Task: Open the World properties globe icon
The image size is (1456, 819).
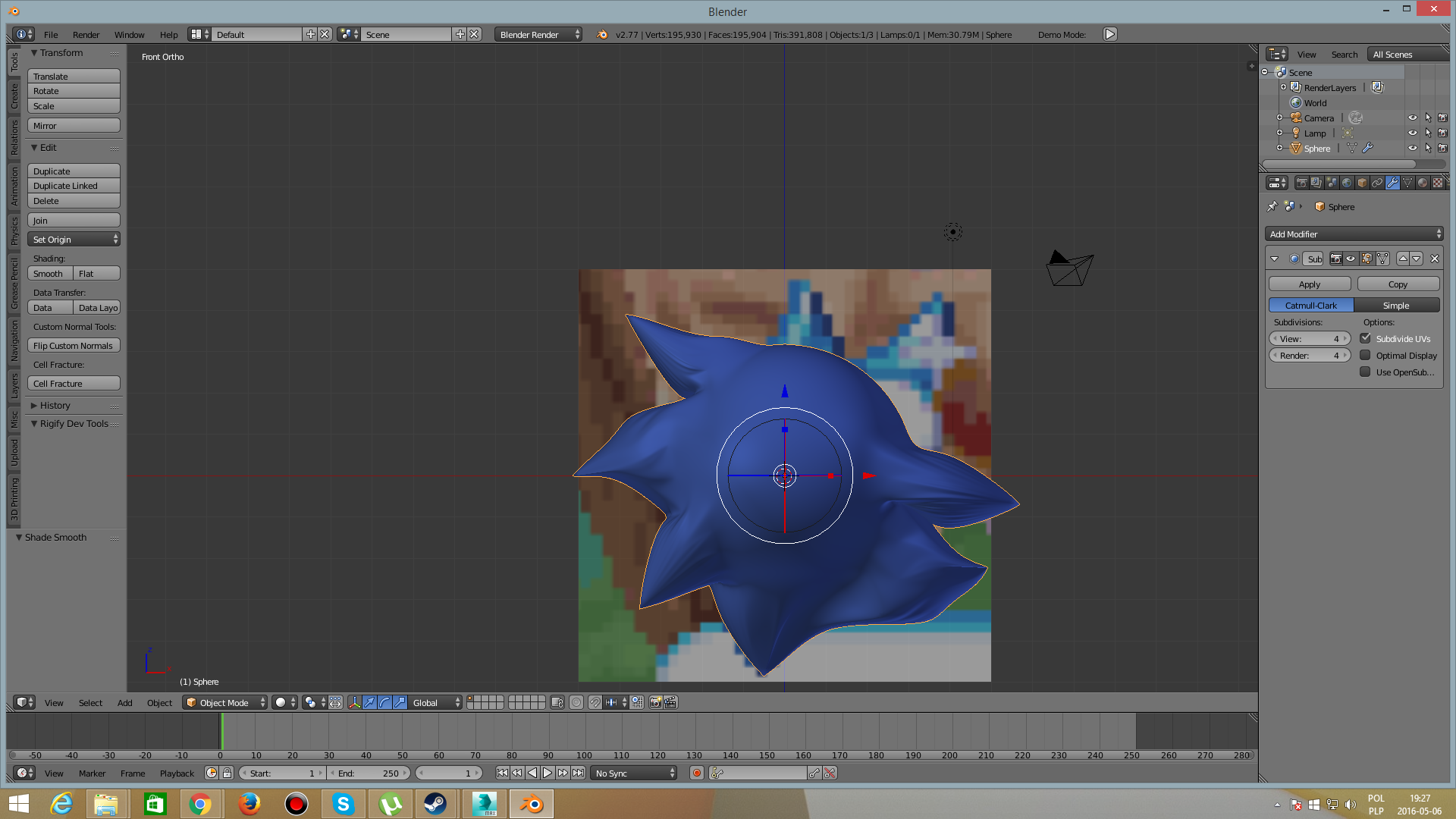Action: pyautogui.click(x=1347, y=183)
